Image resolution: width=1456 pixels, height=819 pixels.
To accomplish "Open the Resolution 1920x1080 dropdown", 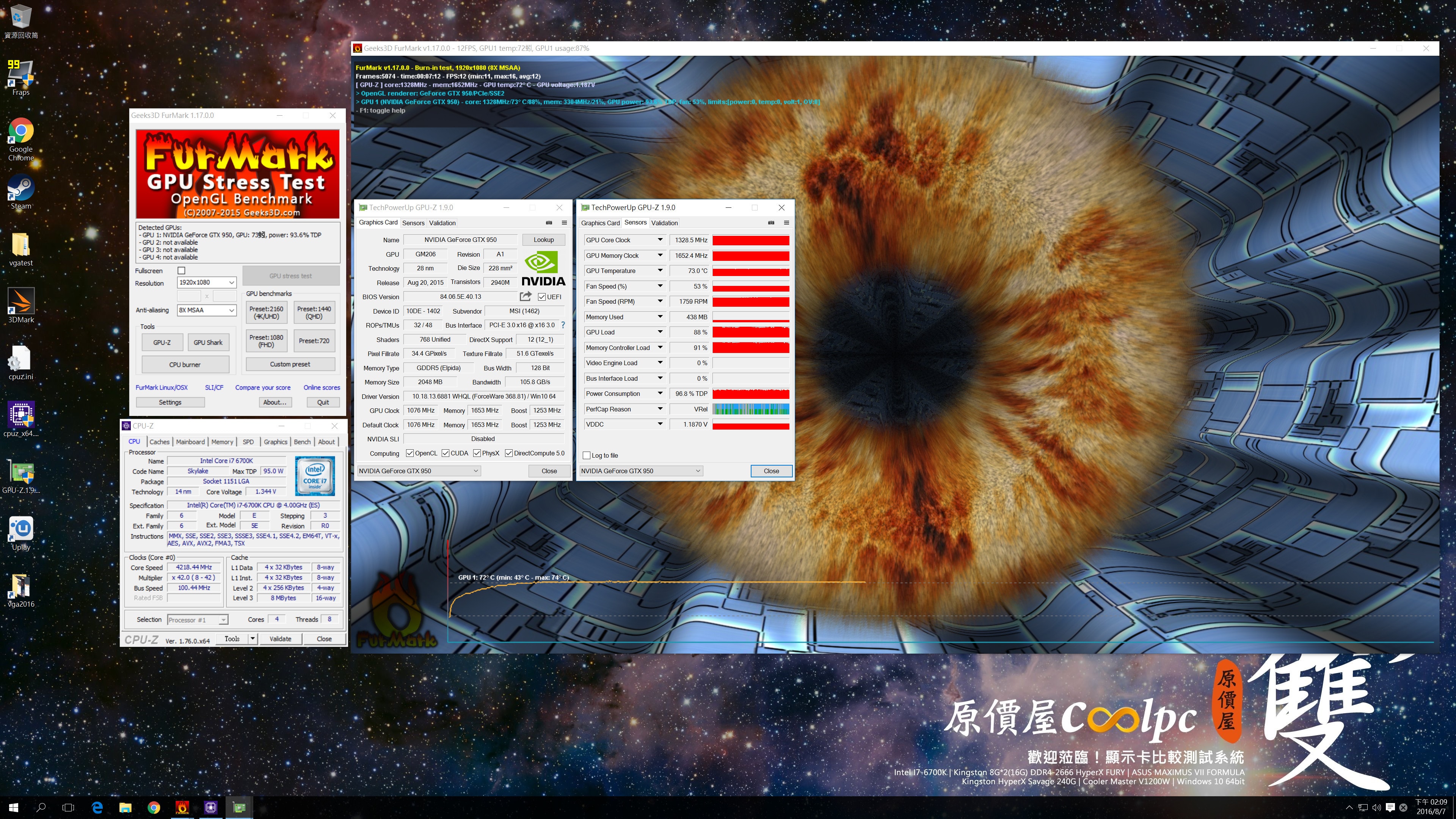I will [207, 282].
